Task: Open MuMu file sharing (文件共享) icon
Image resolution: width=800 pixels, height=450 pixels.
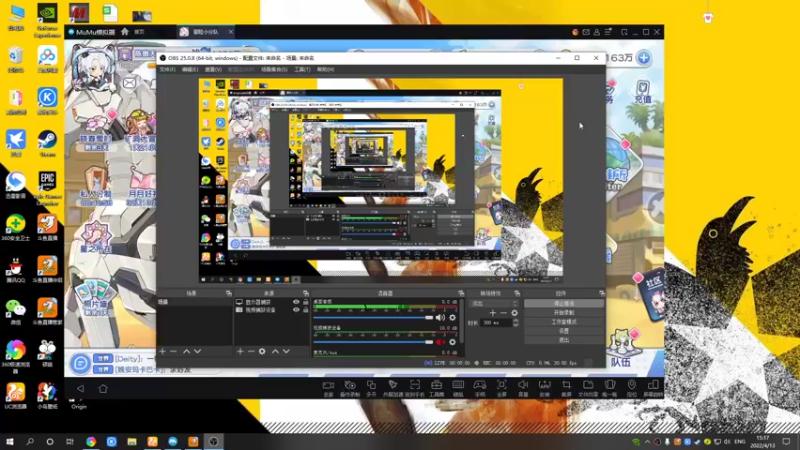Action: point(588,388)
